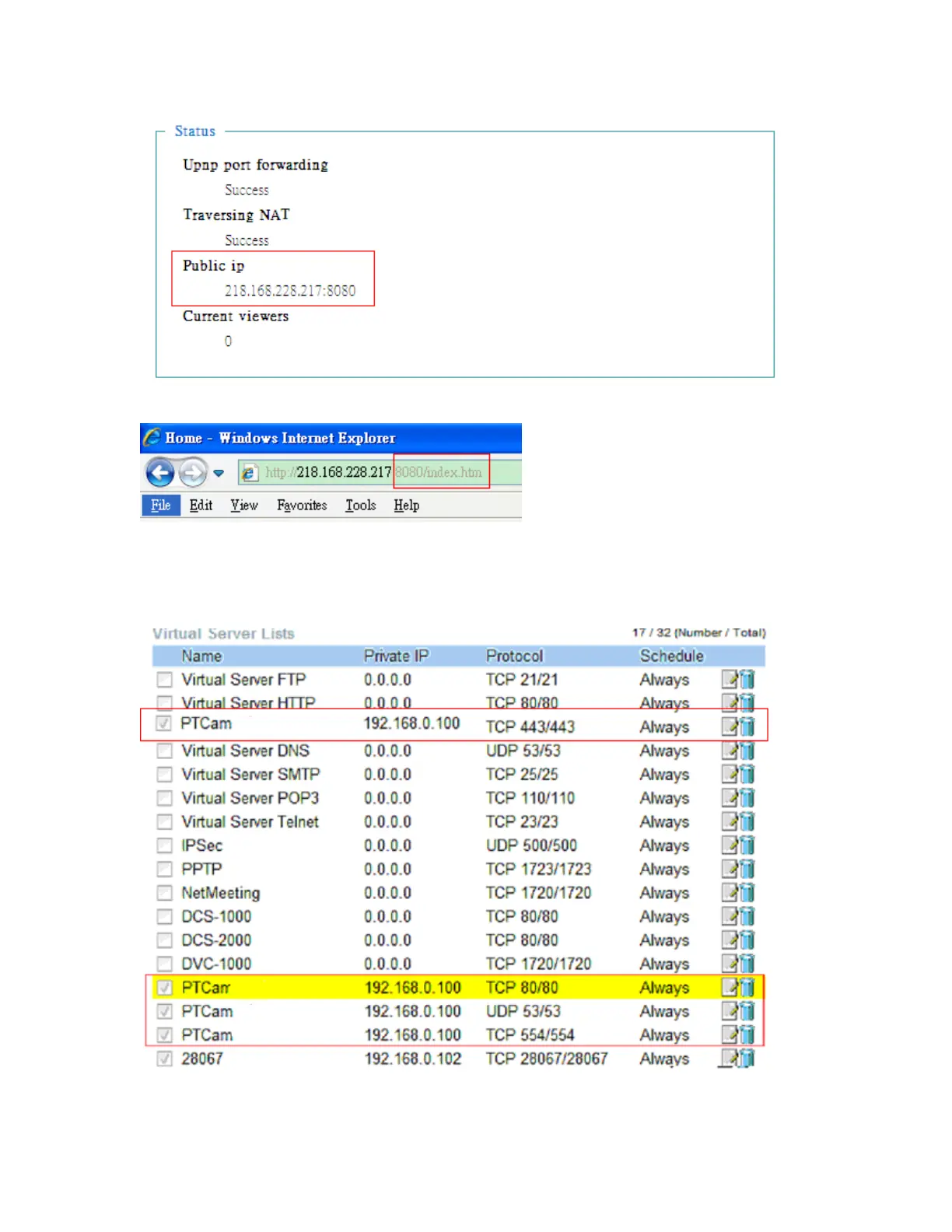Open the File menu

point(161,506)
